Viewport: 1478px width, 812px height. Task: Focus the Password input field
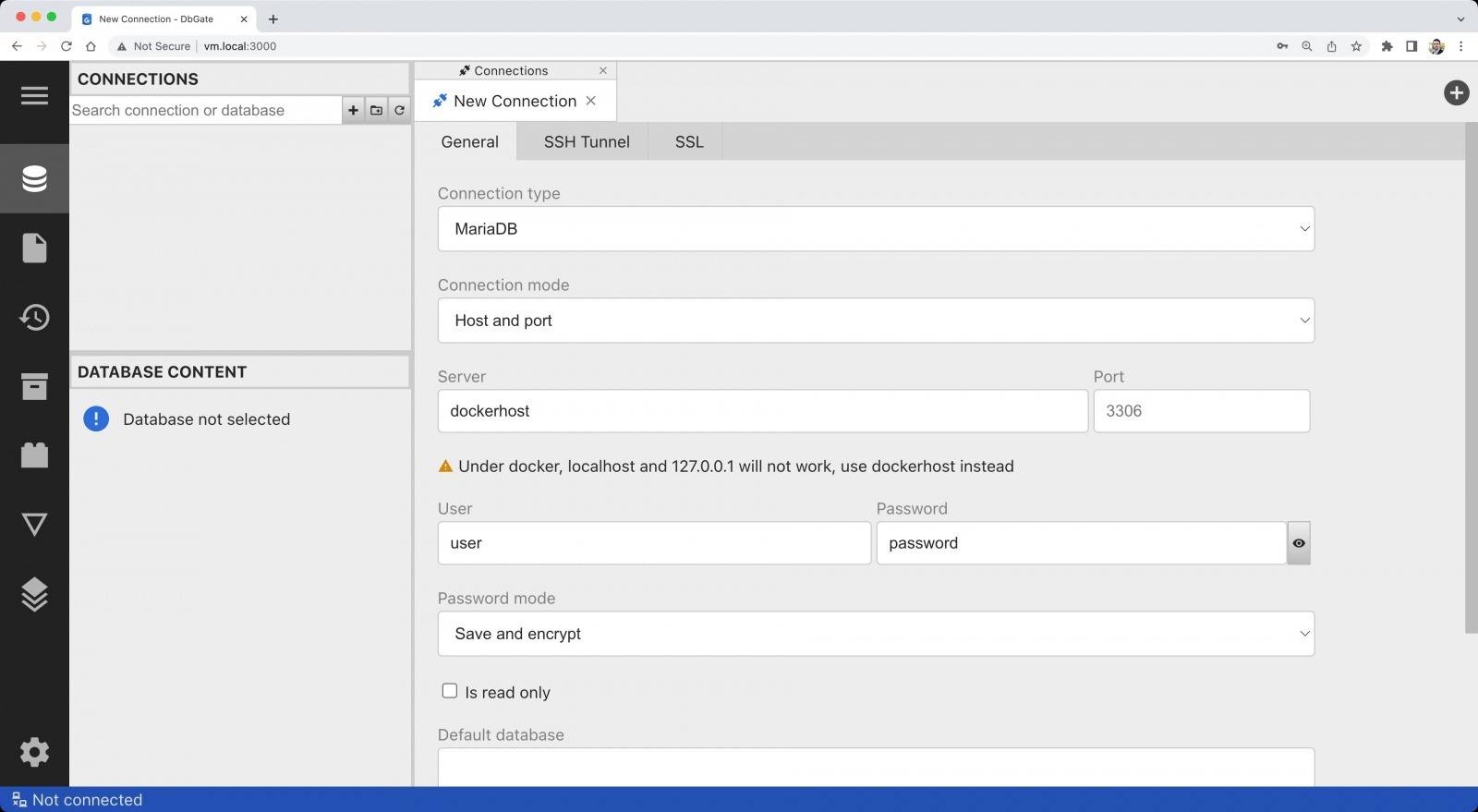(1081, 543)
